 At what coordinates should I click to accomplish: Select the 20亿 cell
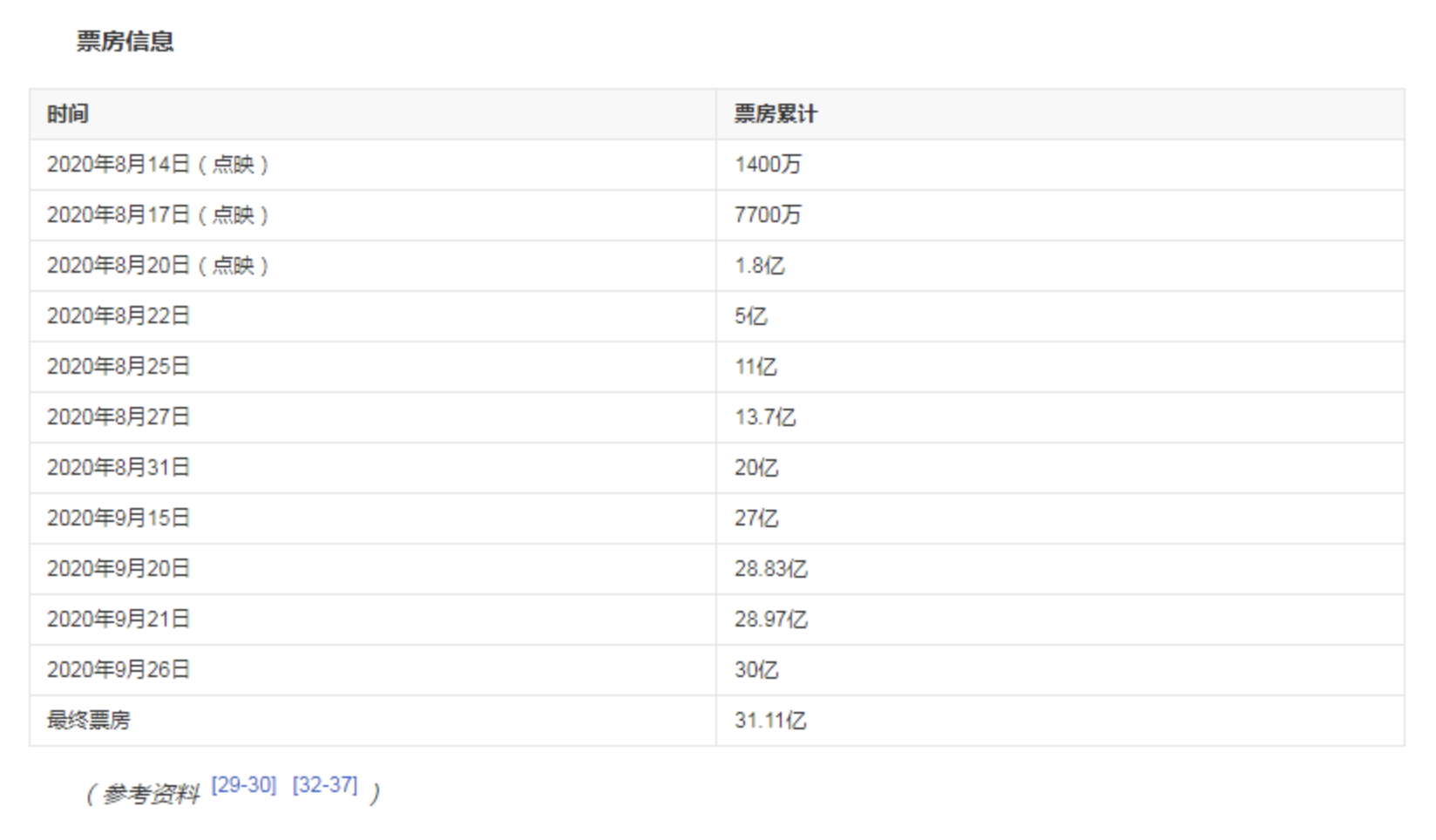(x=1060, y=468)
